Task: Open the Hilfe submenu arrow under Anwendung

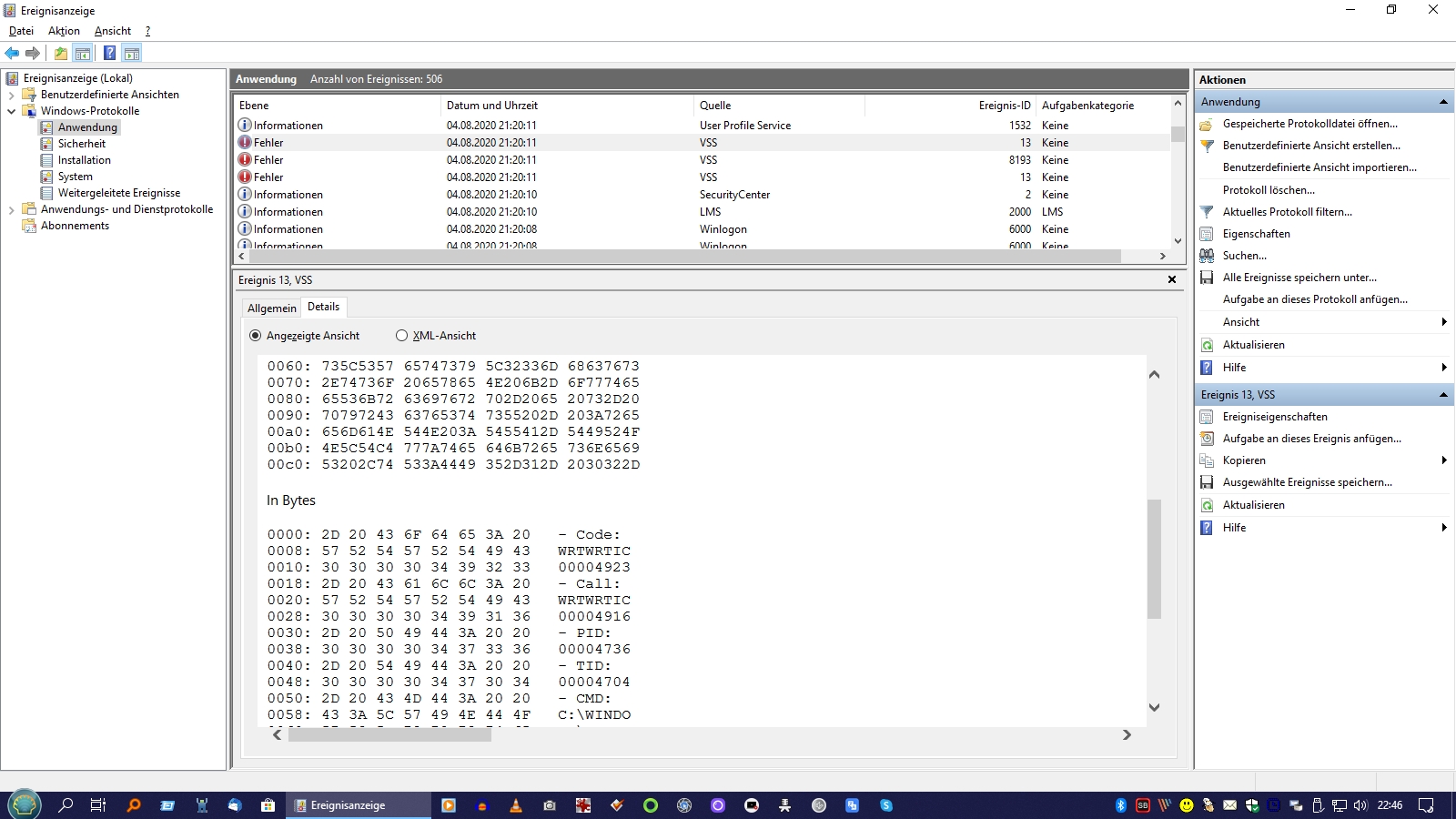Action: coord(1444,368)
